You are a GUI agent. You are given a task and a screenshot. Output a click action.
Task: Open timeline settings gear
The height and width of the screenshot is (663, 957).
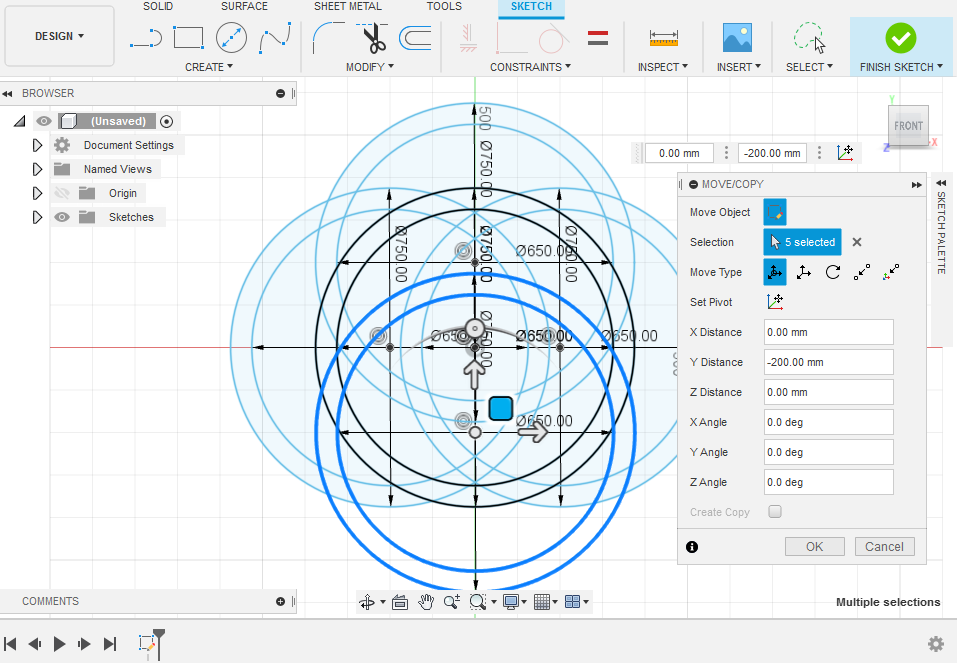coord(936,643)
